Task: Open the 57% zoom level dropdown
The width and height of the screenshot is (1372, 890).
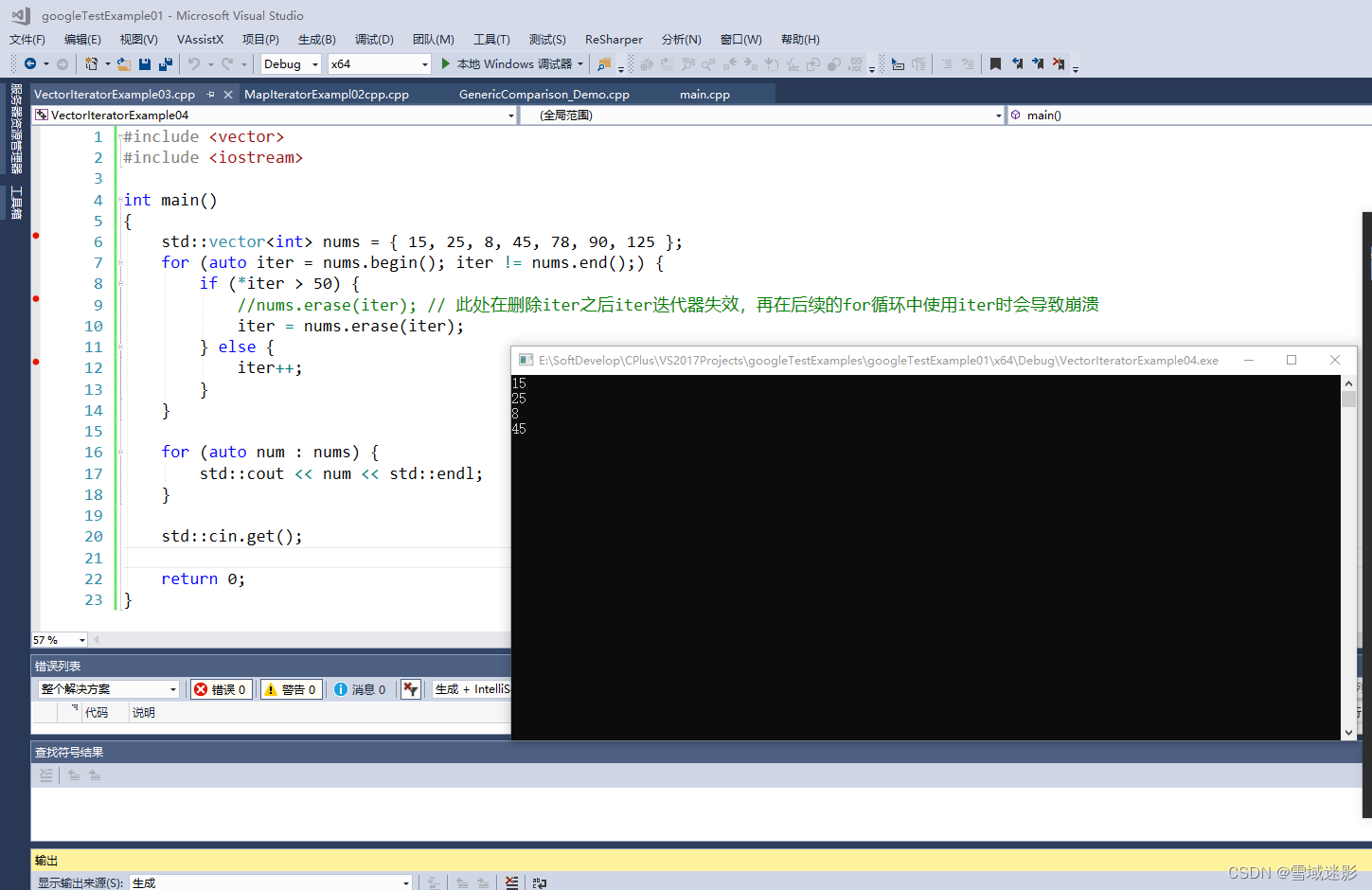Action: click(60, 640)
